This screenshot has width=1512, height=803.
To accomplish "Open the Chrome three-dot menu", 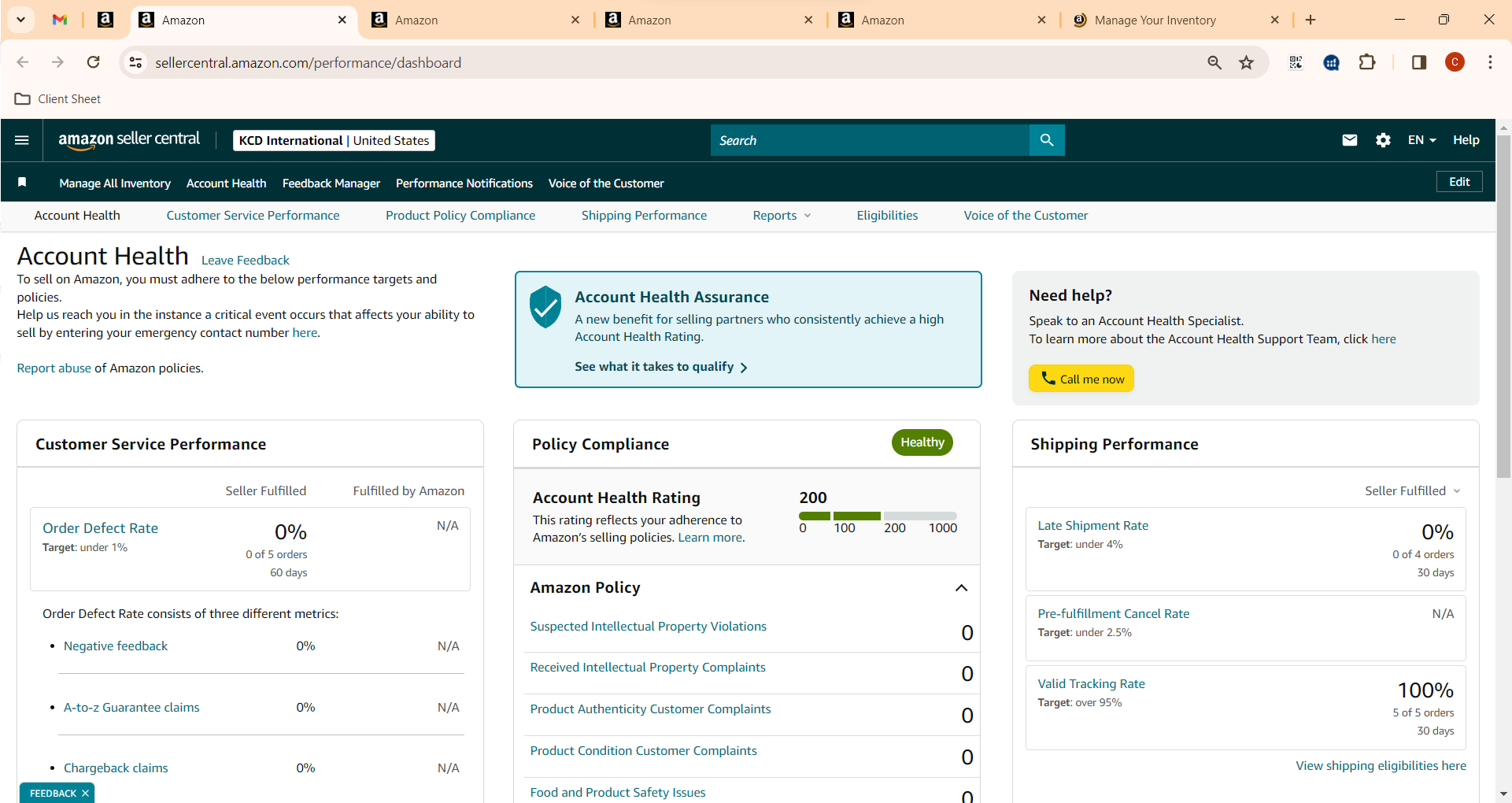I will [1490, 62].
